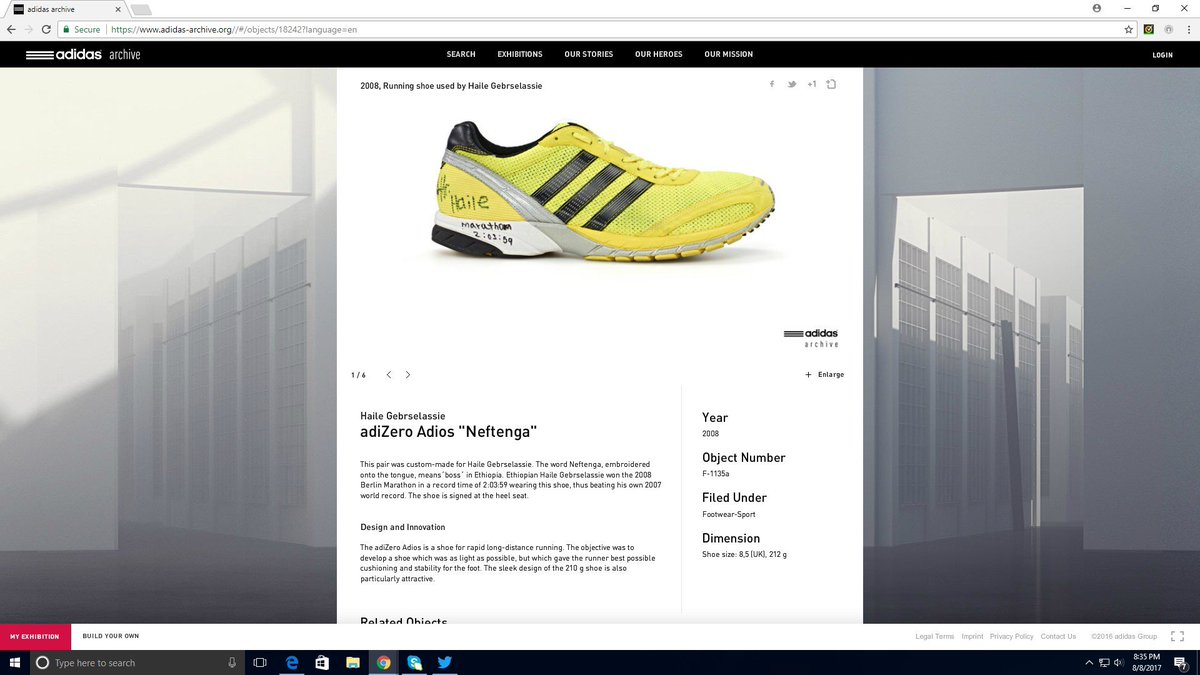Click the Google +1 share icon
The image size is (1200, 675).
[x=812, y=84]
